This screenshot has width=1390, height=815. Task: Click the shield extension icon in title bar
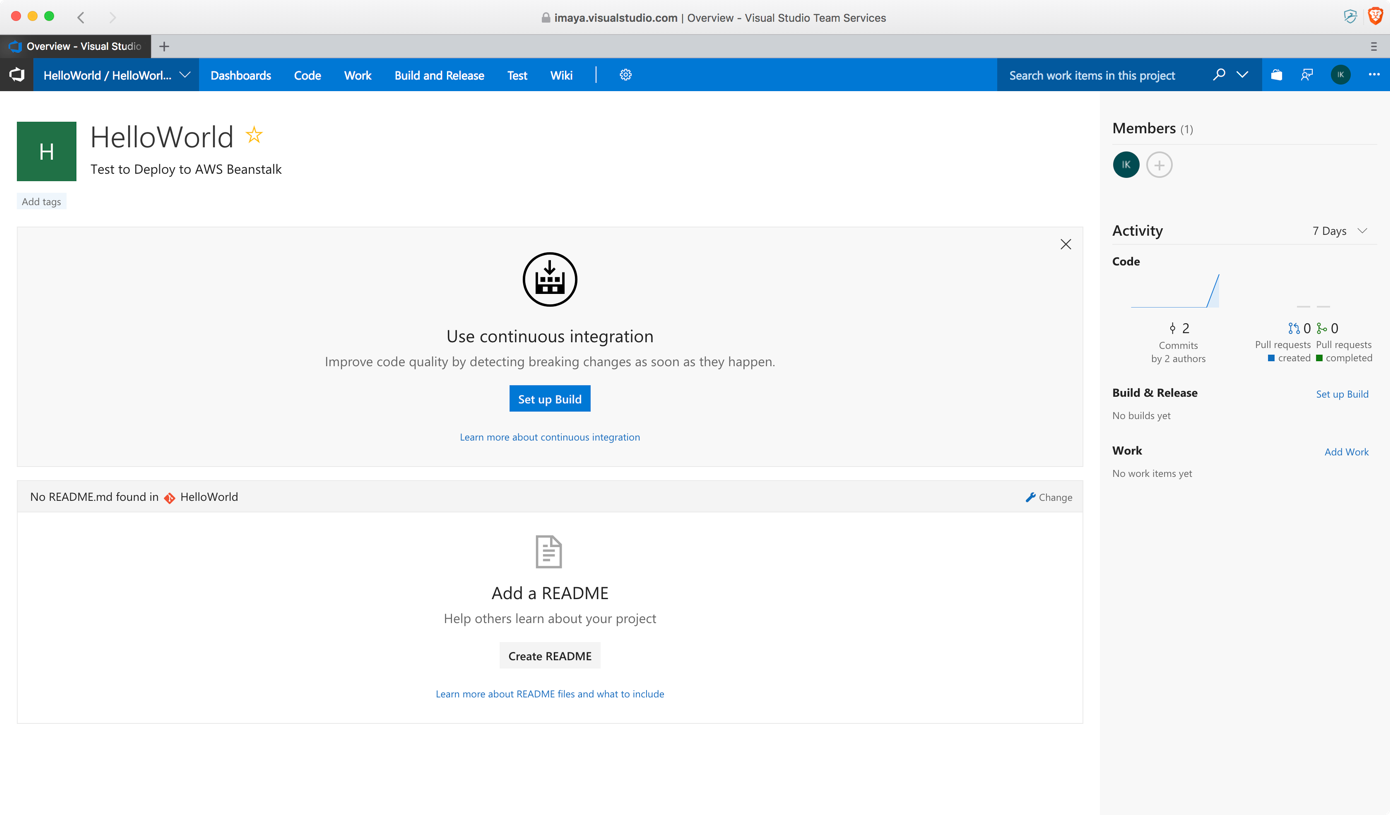(x=1350, y=17)
